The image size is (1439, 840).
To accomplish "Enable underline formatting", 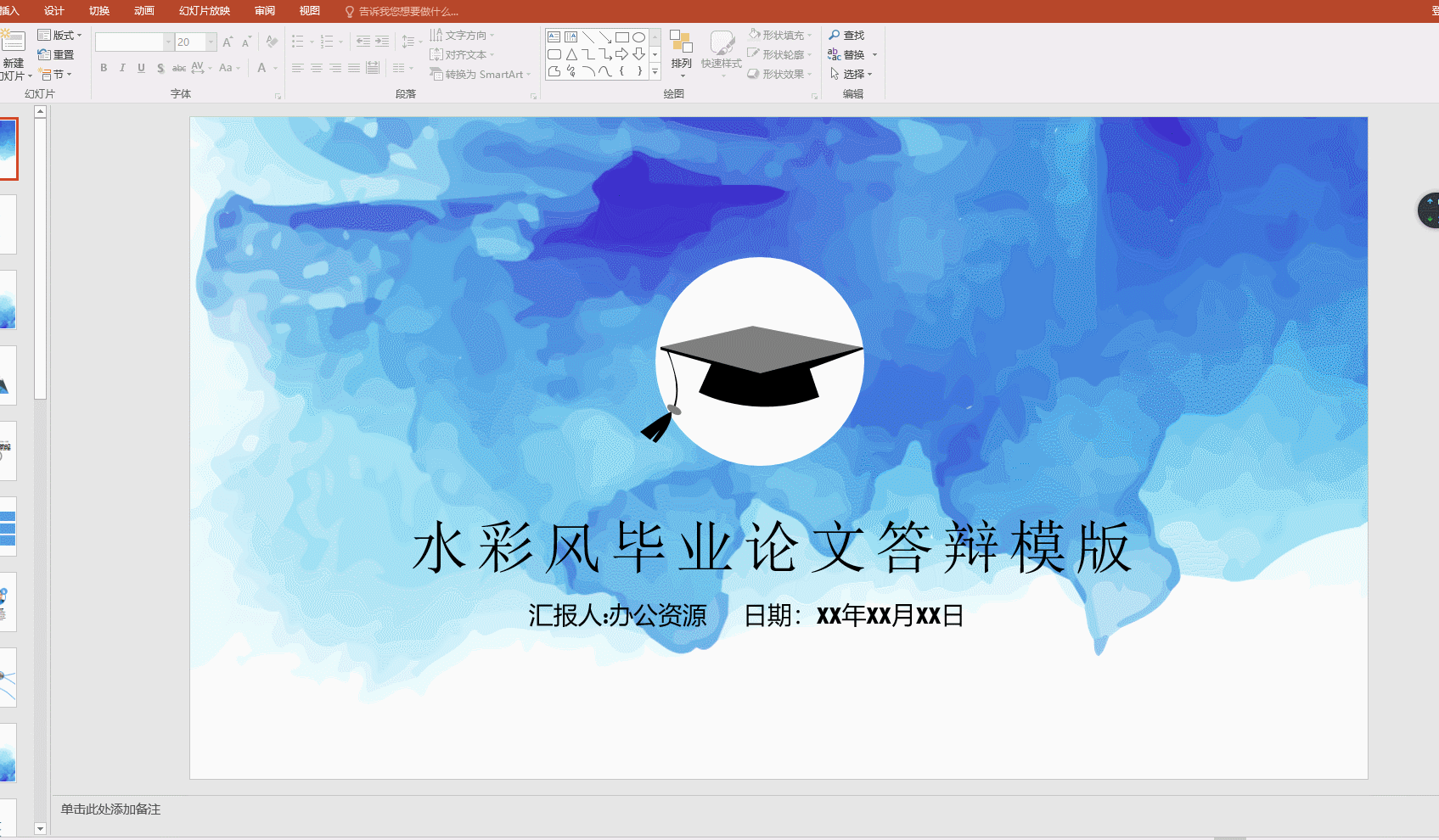I will pyautogui.click(x=141, y=69).
